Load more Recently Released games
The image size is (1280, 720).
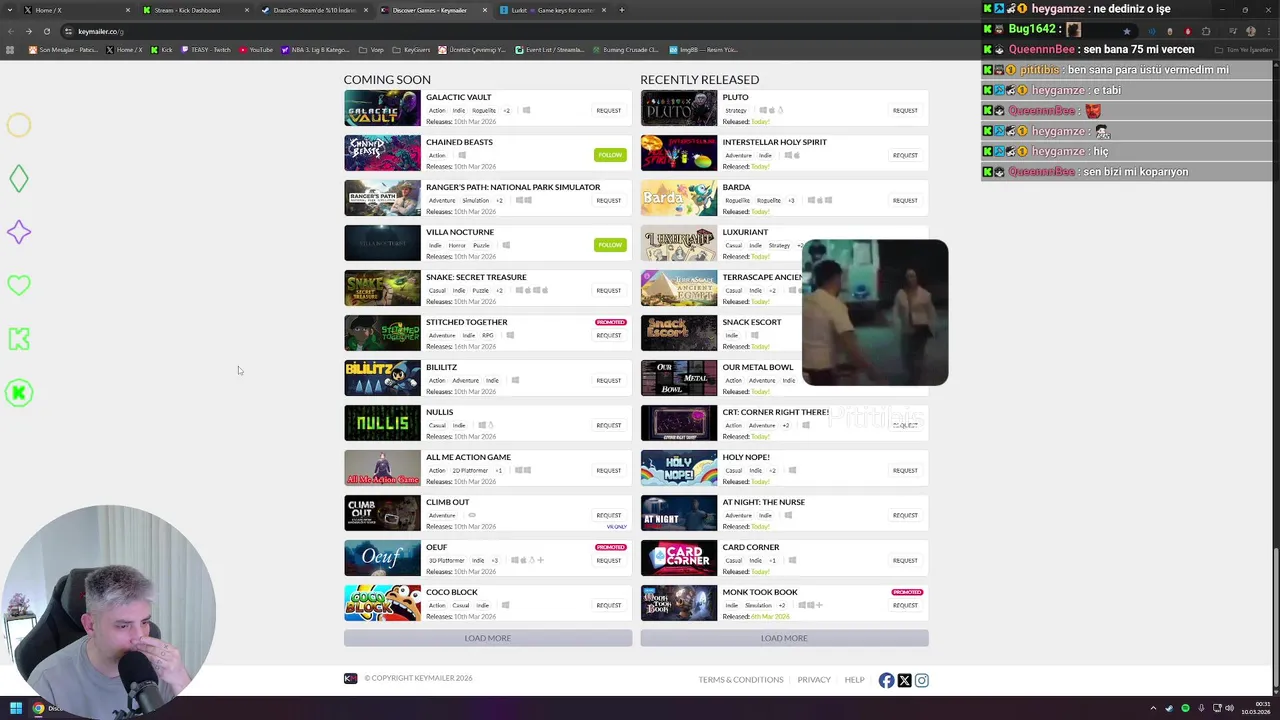pyautogui.click(x=784, y=638)
